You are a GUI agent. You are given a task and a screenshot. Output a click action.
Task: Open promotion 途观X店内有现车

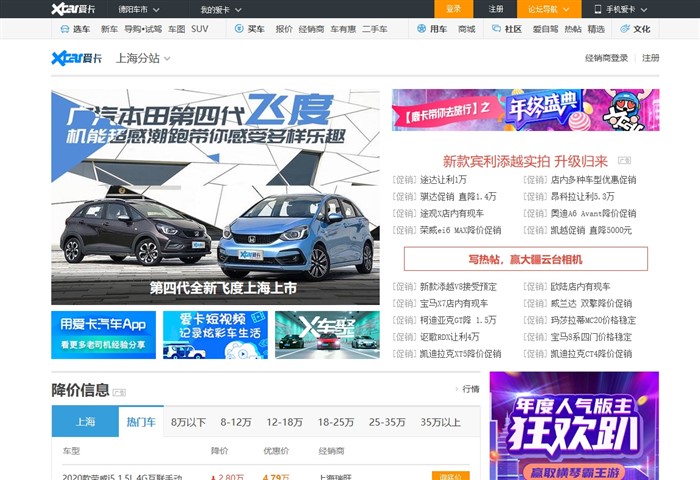point(451,213)
